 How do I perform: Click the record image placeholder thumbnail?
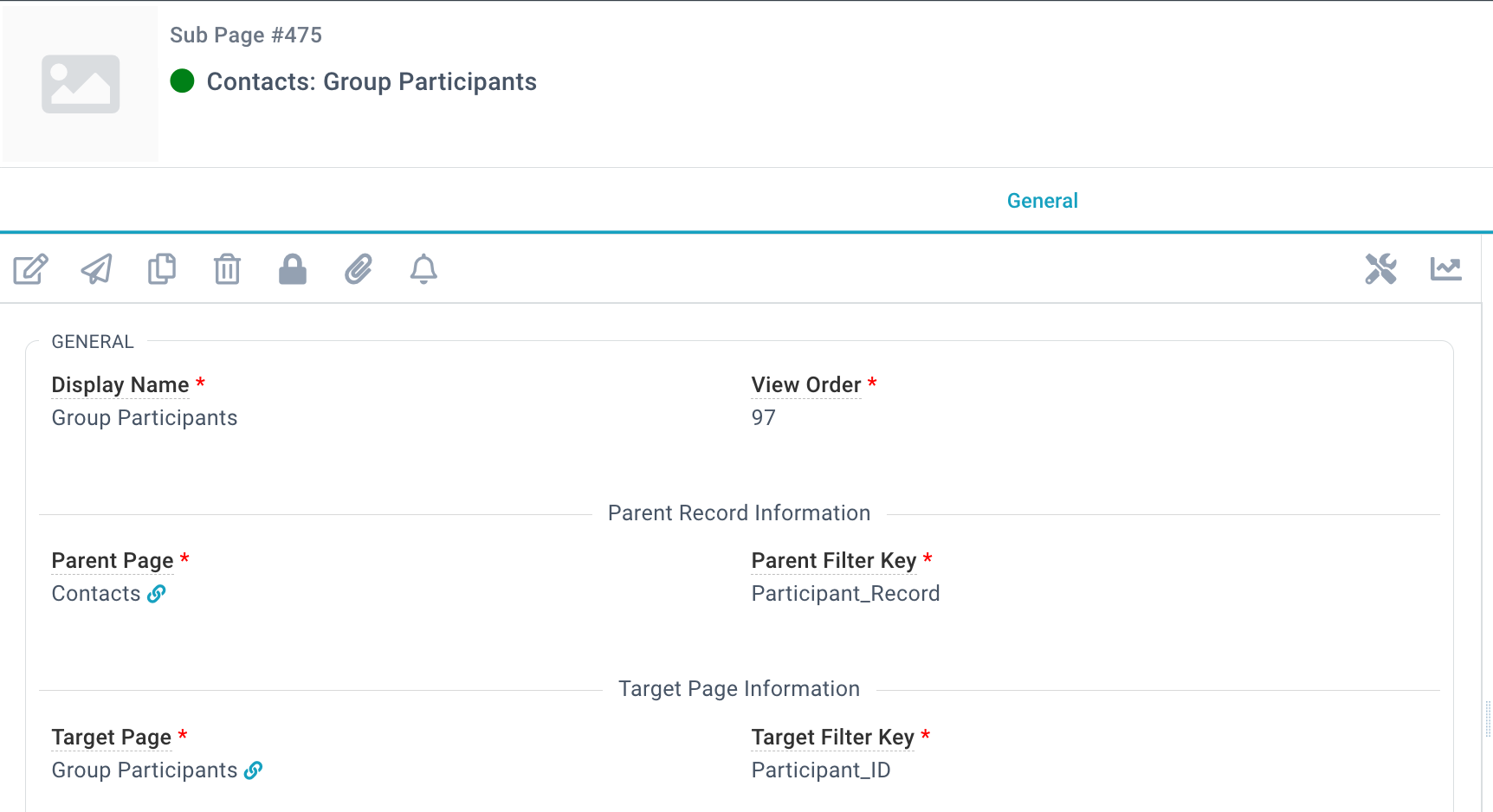[x=81, y=84]
